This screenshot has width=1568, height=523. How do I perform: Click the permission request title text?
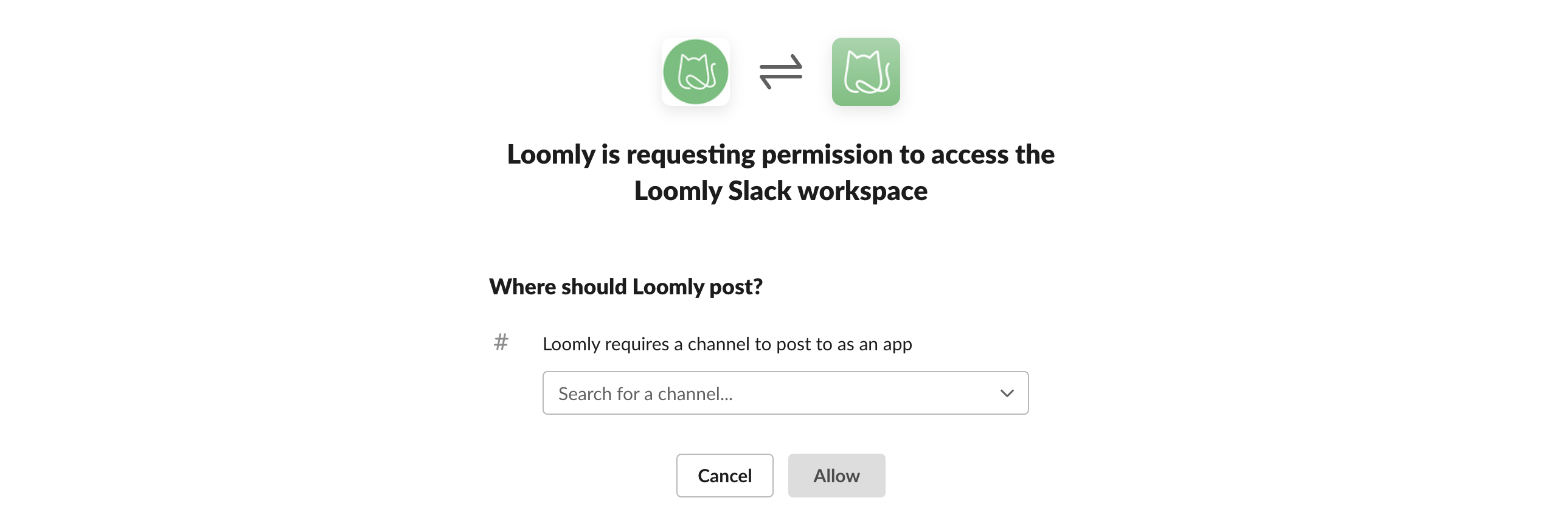(781, 172)
